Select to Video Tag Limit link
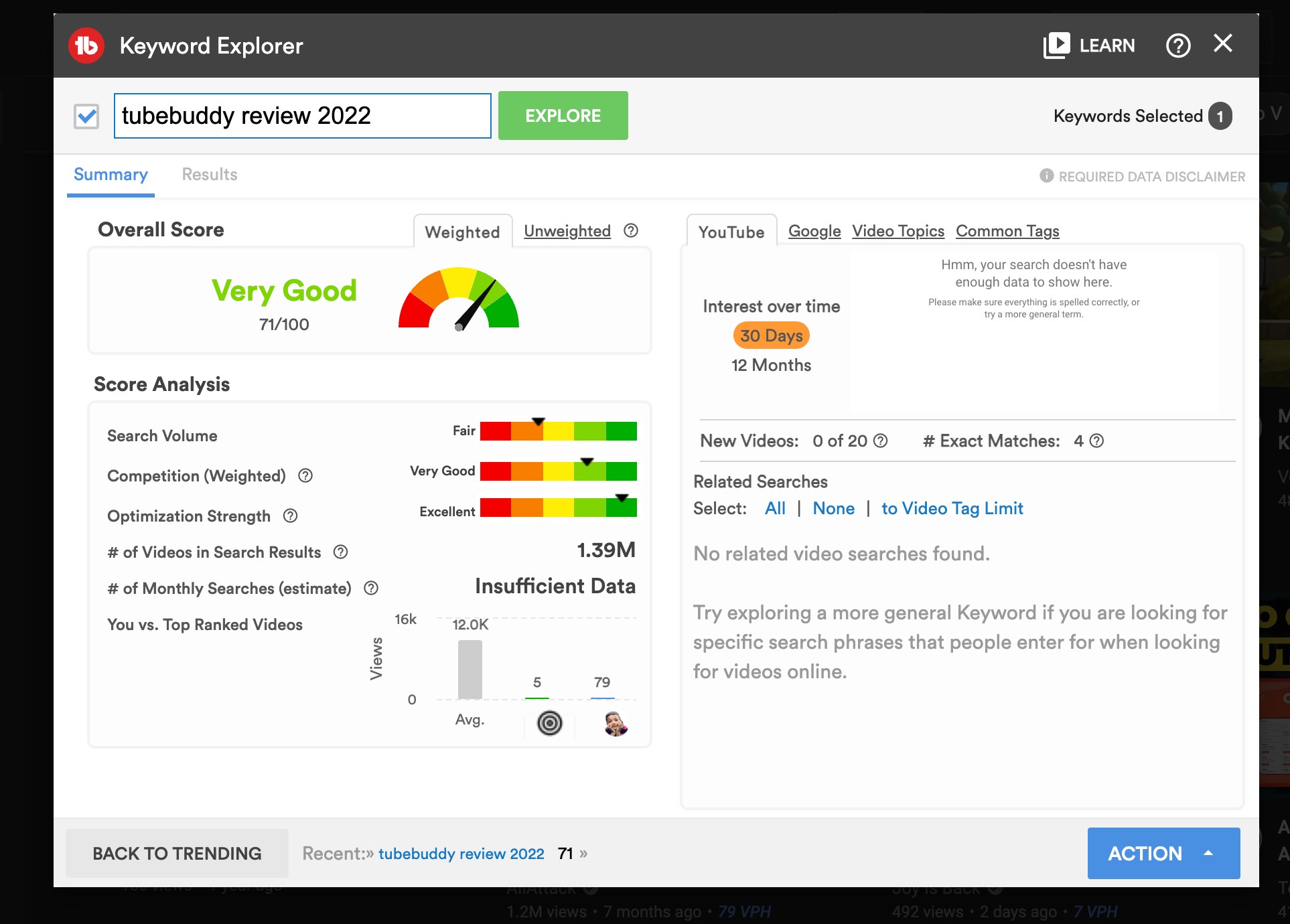Viewport: 1290px width, 924px height. point(952,508)
